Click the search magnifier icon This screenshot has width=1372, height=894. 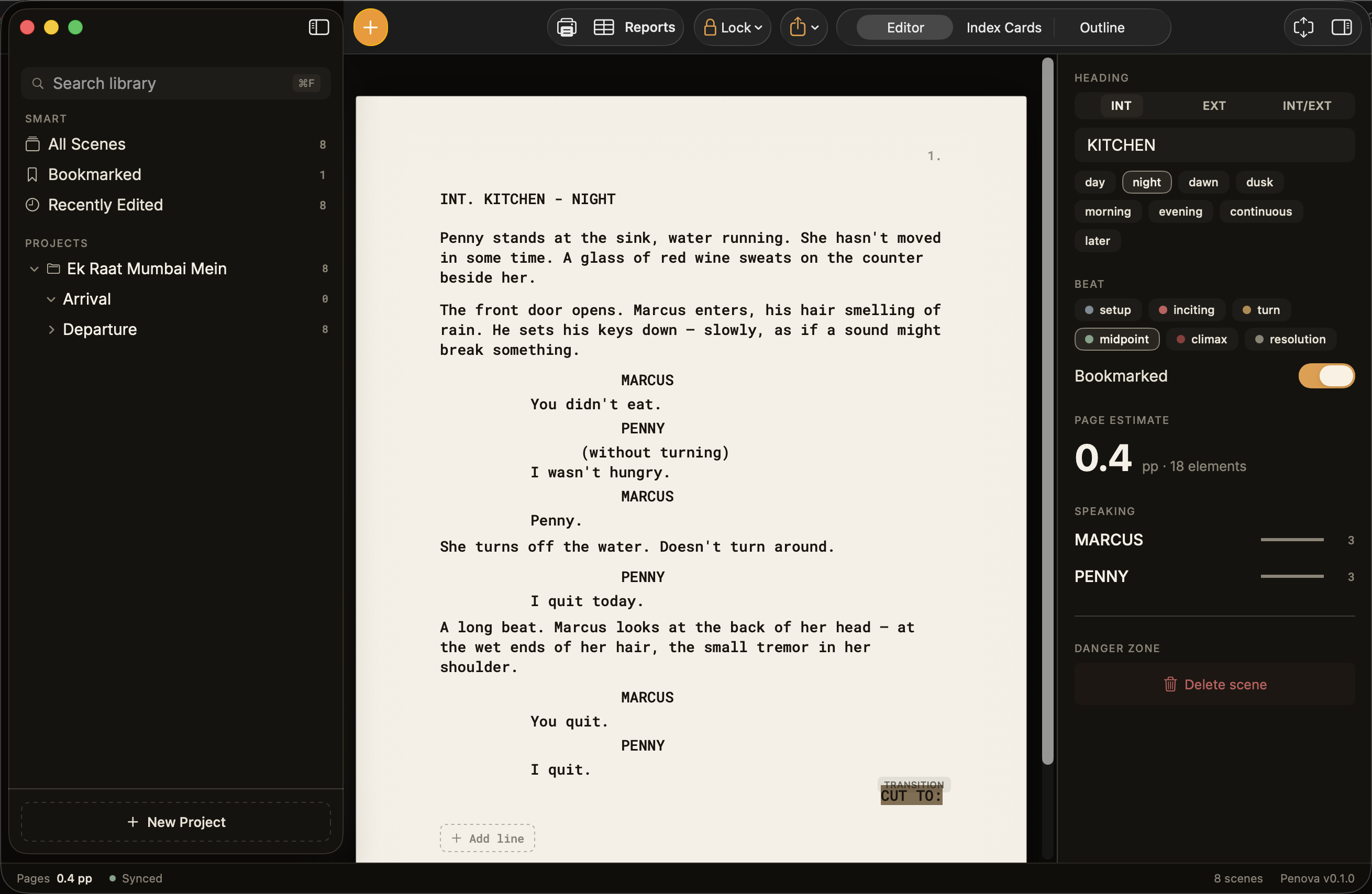pos(38,84)
